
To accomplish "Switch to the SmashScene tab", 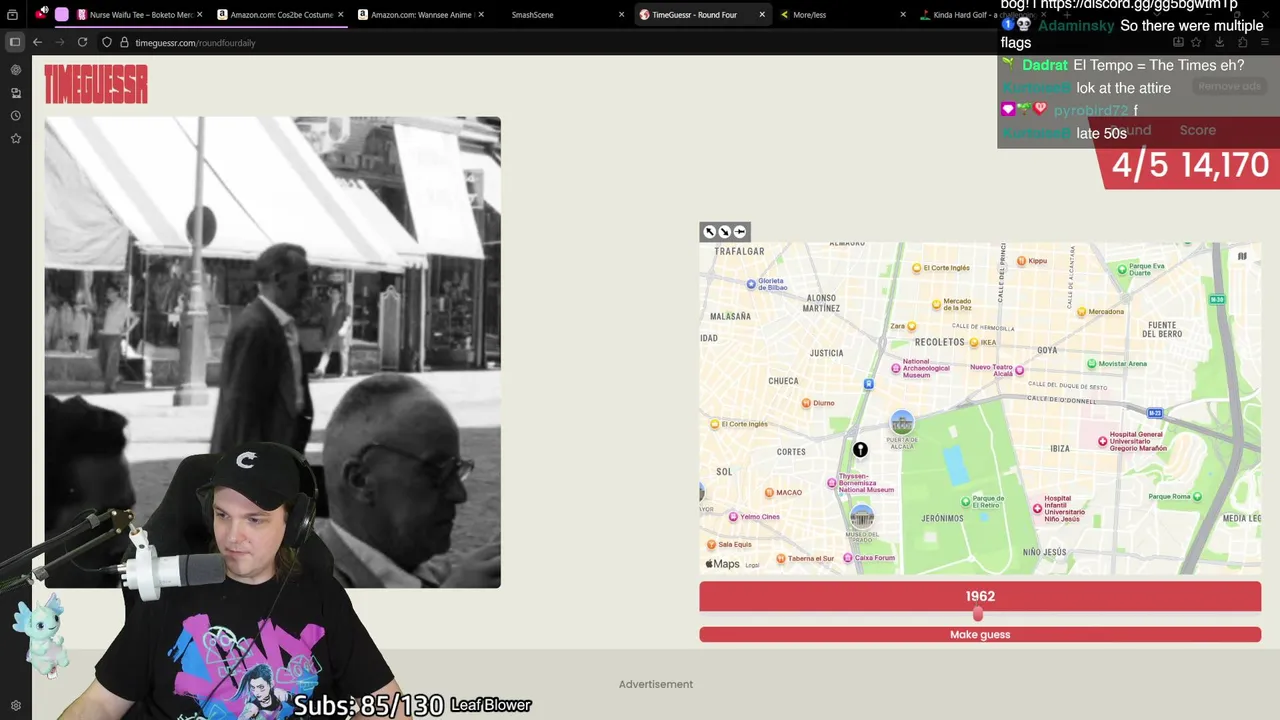I will 560,15.
